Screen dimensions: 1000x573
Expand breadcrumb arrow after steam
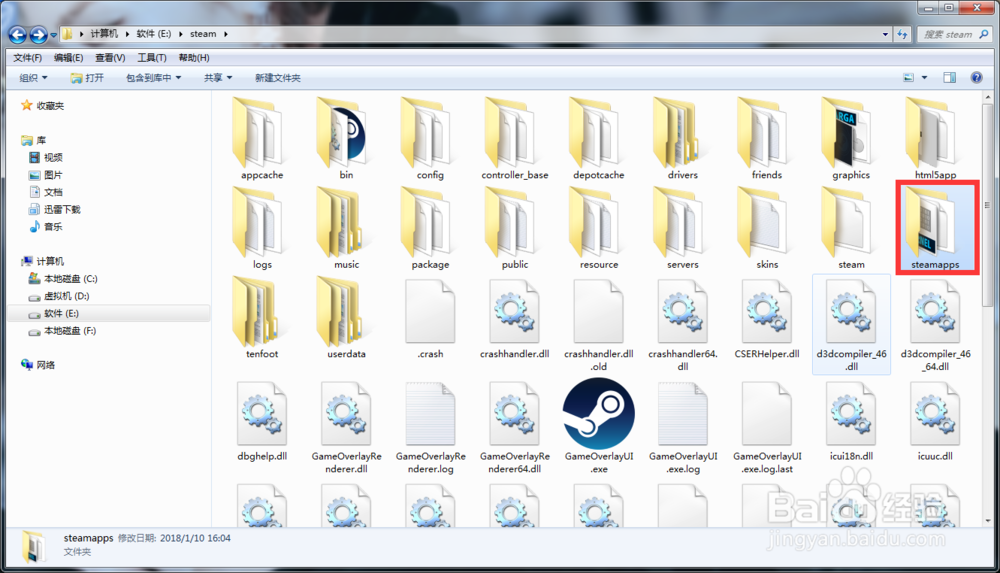[x=225, y=34]
